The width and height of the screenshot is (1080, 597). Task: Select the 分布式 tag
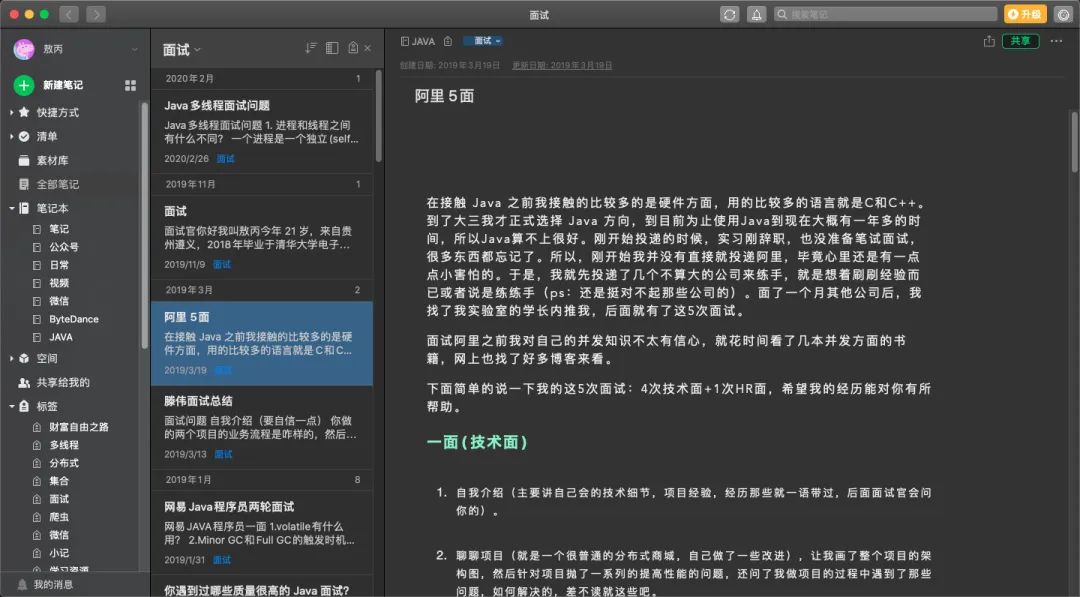click(x=63, y=463)
